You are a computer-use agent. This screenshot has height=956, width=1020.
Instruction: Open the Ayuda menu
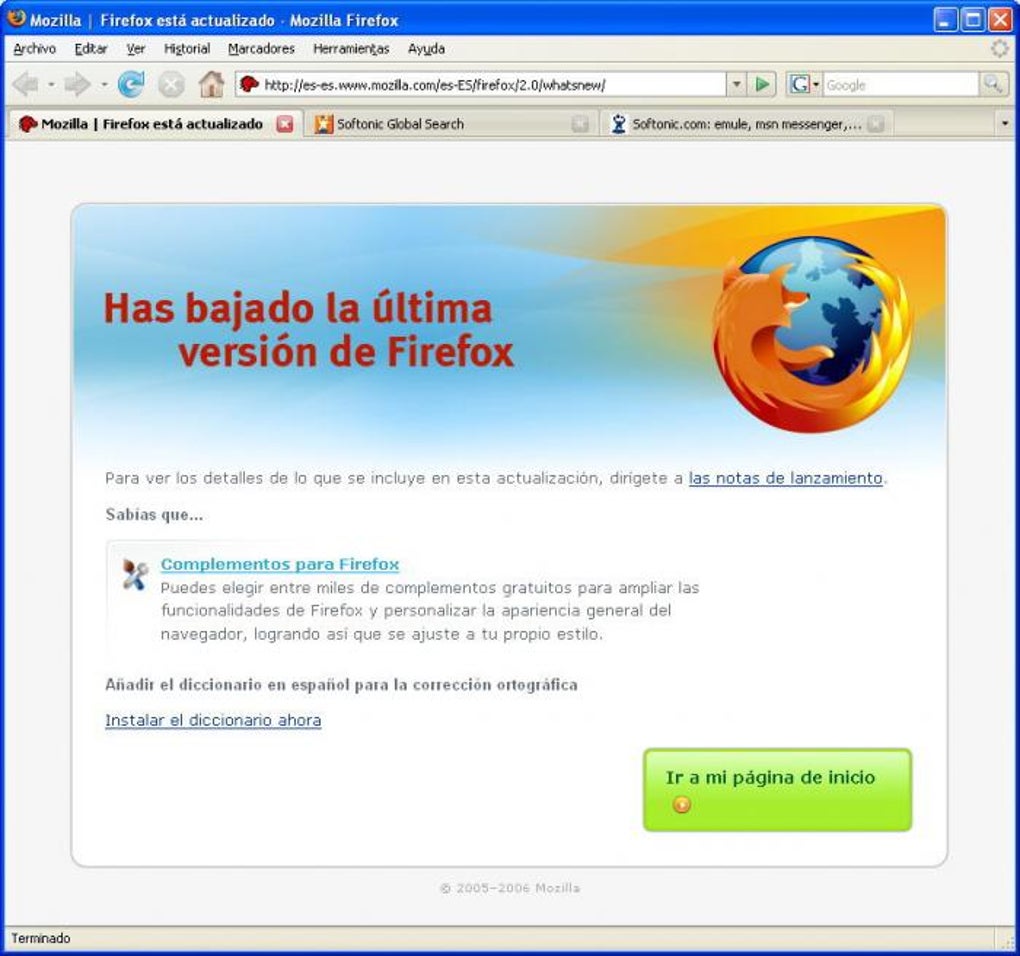pos(426,49)
